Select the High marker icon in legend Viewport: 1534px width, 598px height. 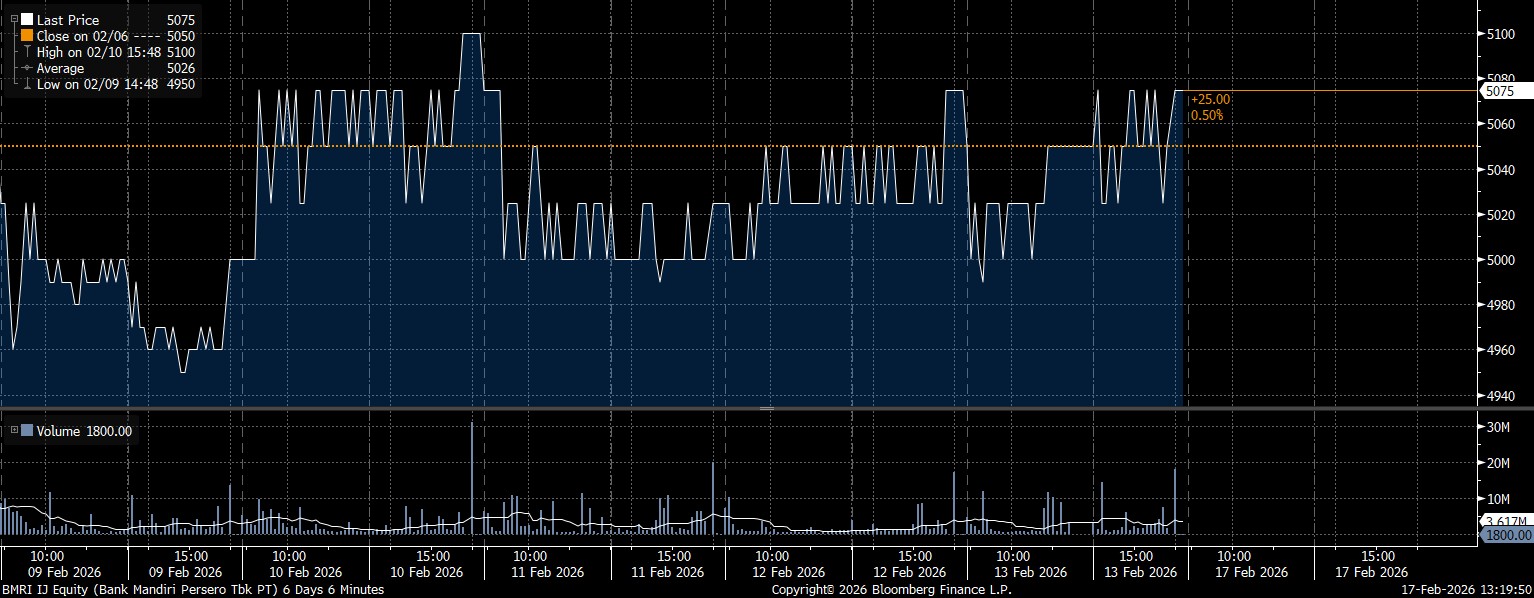pos(27,52)
